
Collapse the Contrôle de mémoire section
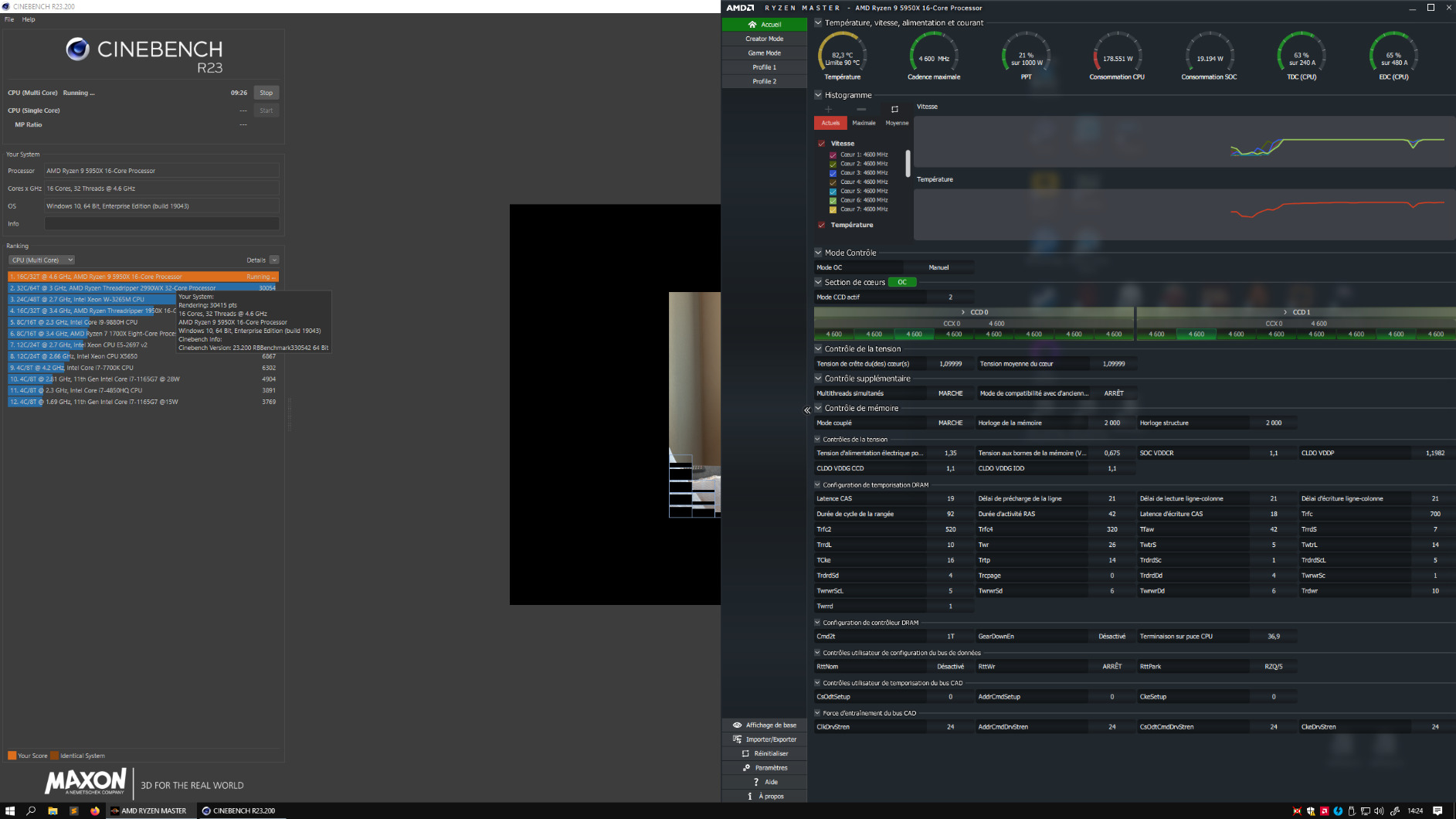point(818,408)
